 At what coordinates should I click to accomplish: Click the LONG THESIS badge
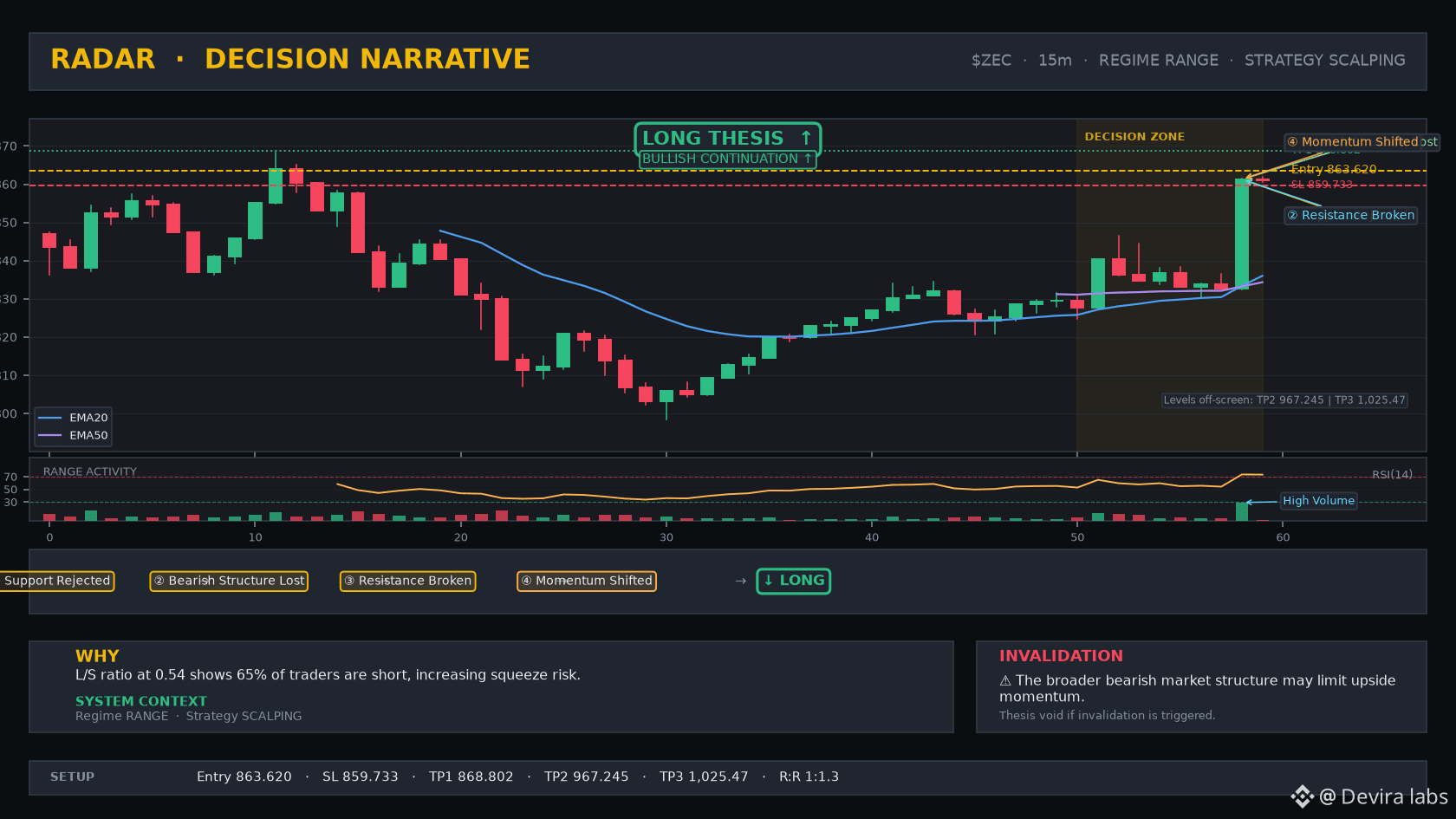pos(727,139)
